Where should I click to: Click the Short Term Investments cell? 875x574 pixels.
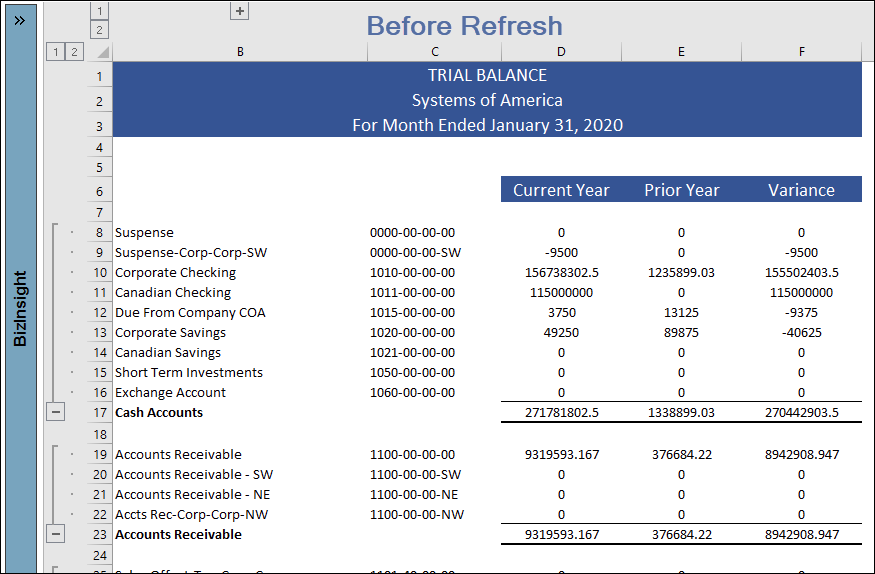(240, 372)
